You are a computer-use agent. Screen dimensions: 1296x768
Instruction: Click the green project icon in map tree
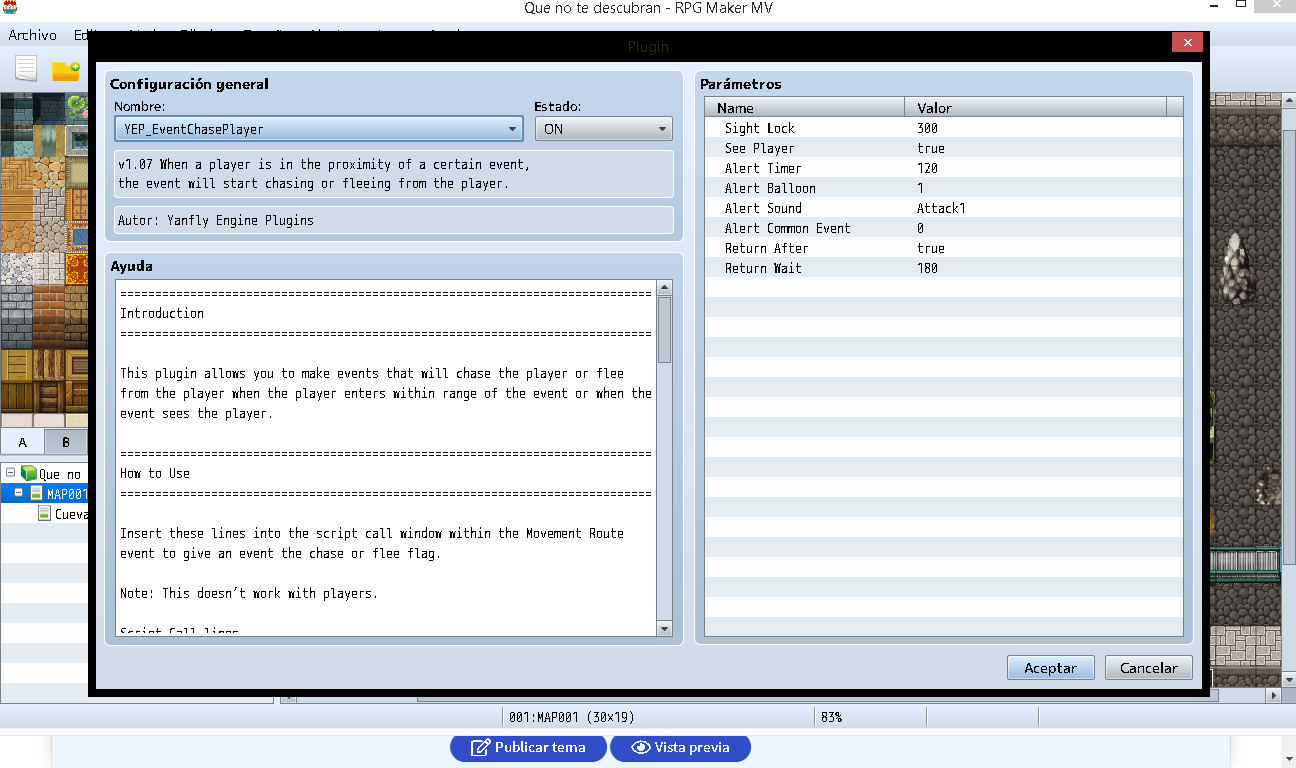point(28,473)
